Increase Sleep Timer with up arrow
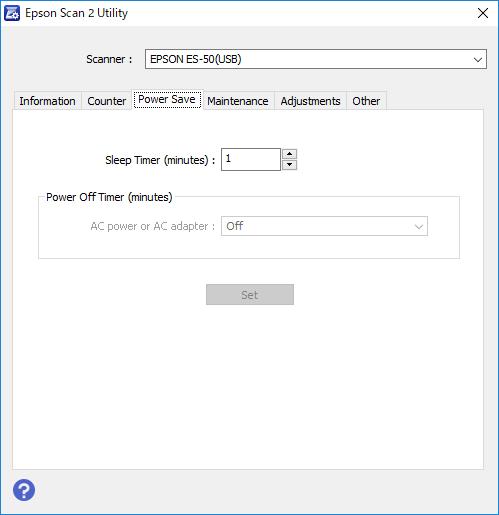 (x=289, y=154)
